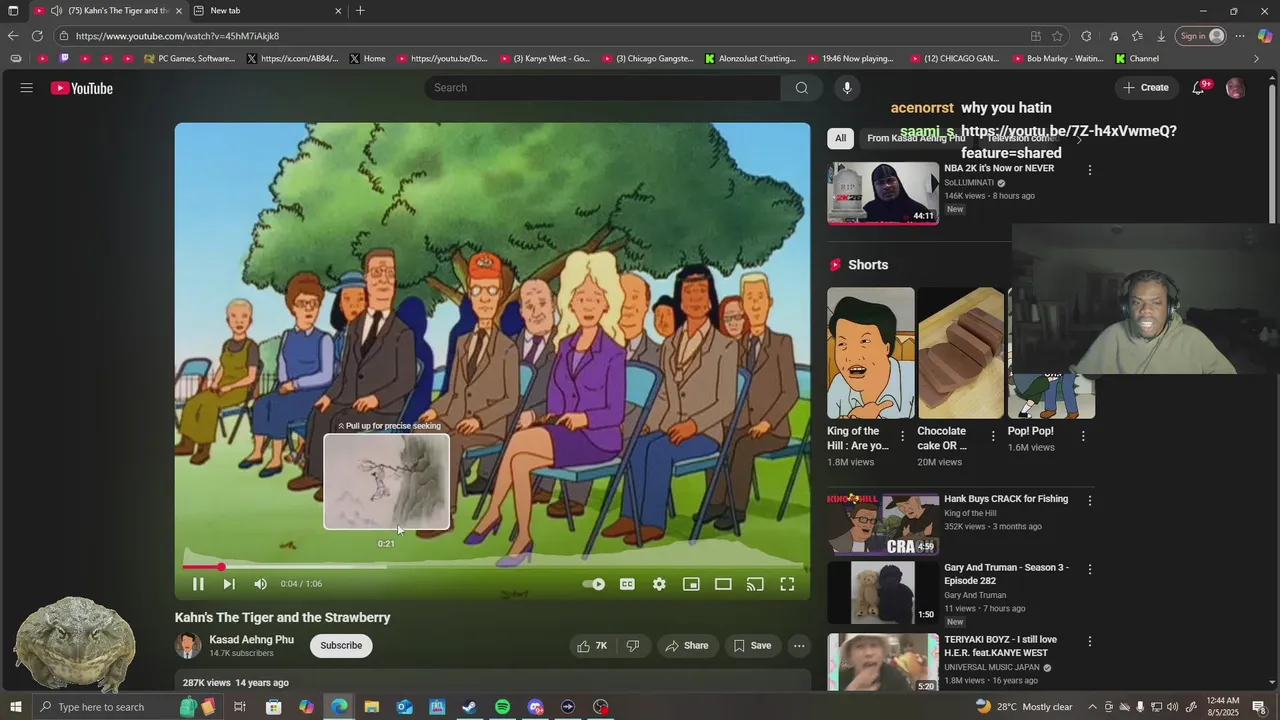Open AlonzoJust Chatting bookmark

750,59
